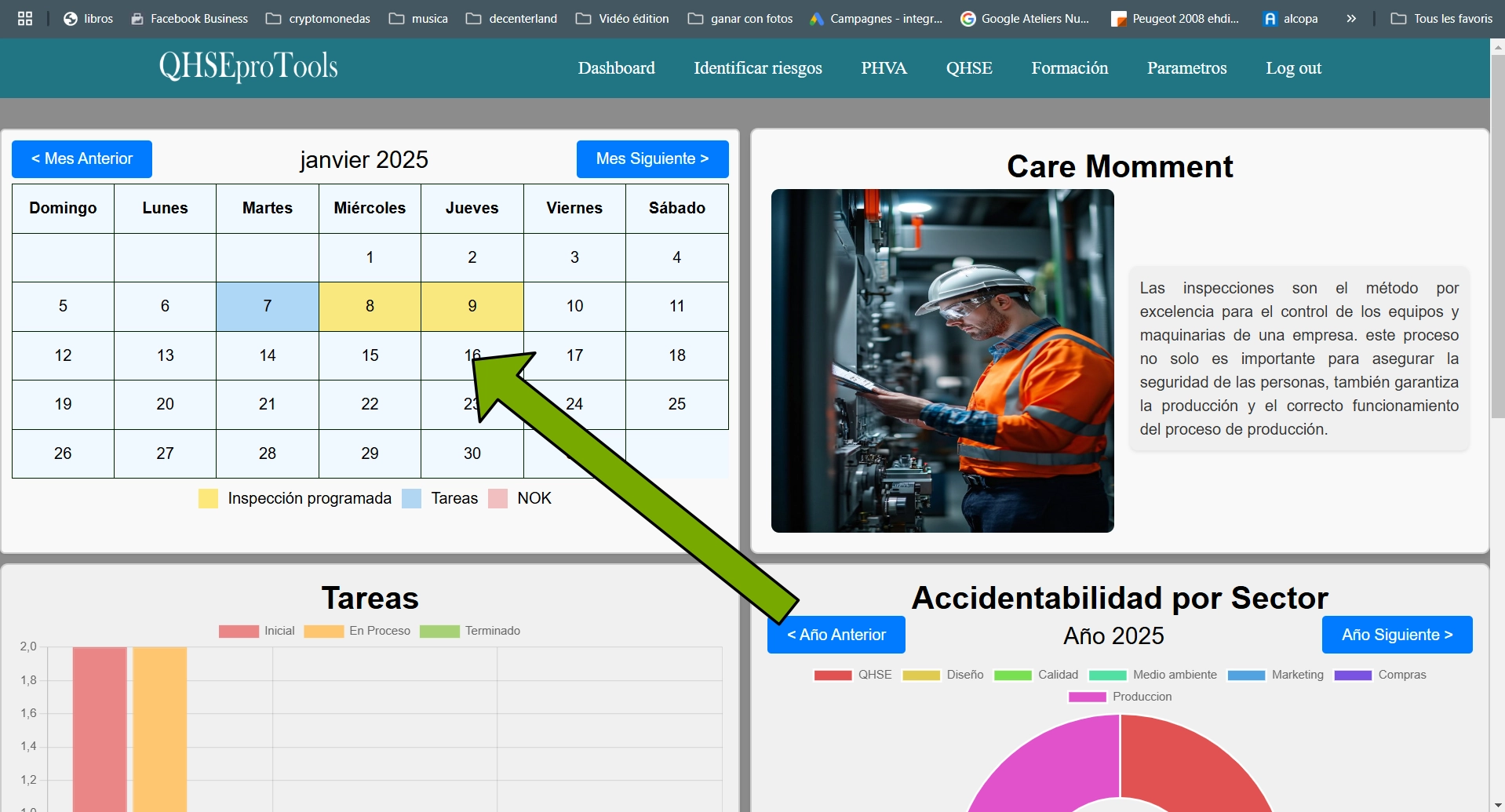This screenshot has width=1505, height=812.
Task: Click the Mes Siguiente button
Action: [x=652, y=159]
